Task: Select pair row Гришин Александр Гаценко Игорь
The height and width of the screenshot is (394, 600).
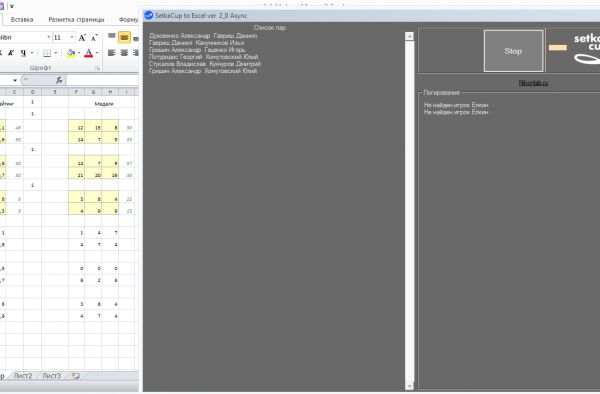Action: pos(197,50)
